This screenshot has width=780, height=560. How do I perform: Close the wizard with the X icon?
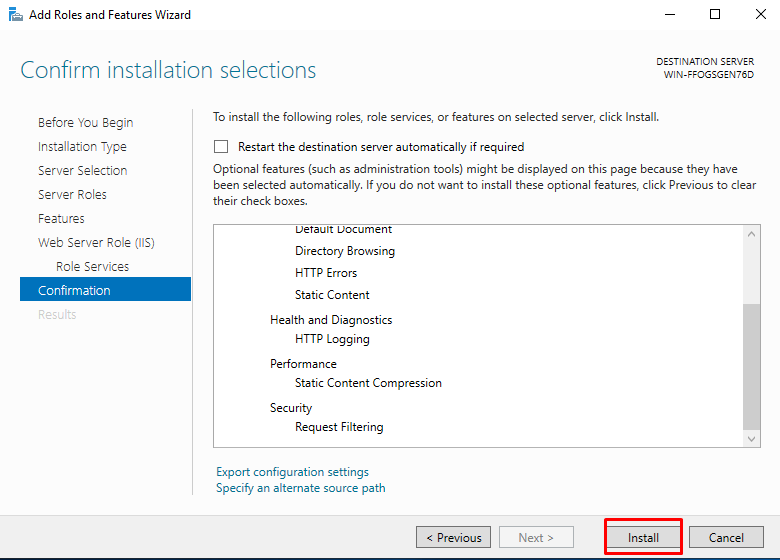tap(761, 14)
